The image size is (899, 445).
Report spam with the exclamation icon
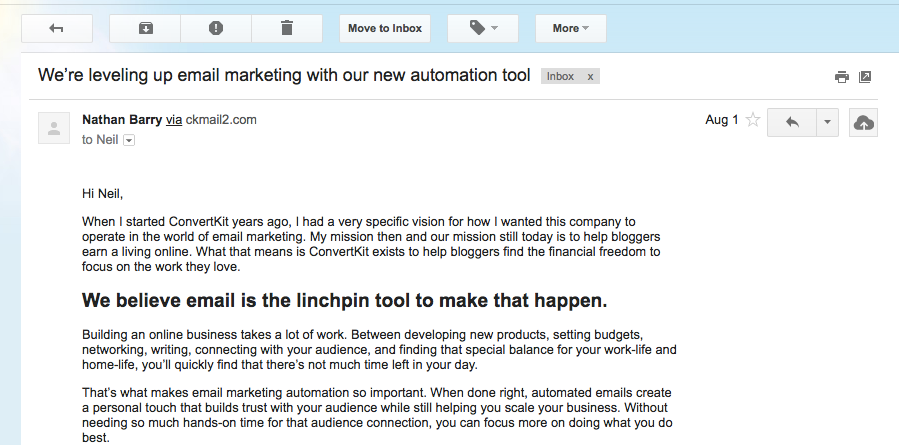coord(216,28)
